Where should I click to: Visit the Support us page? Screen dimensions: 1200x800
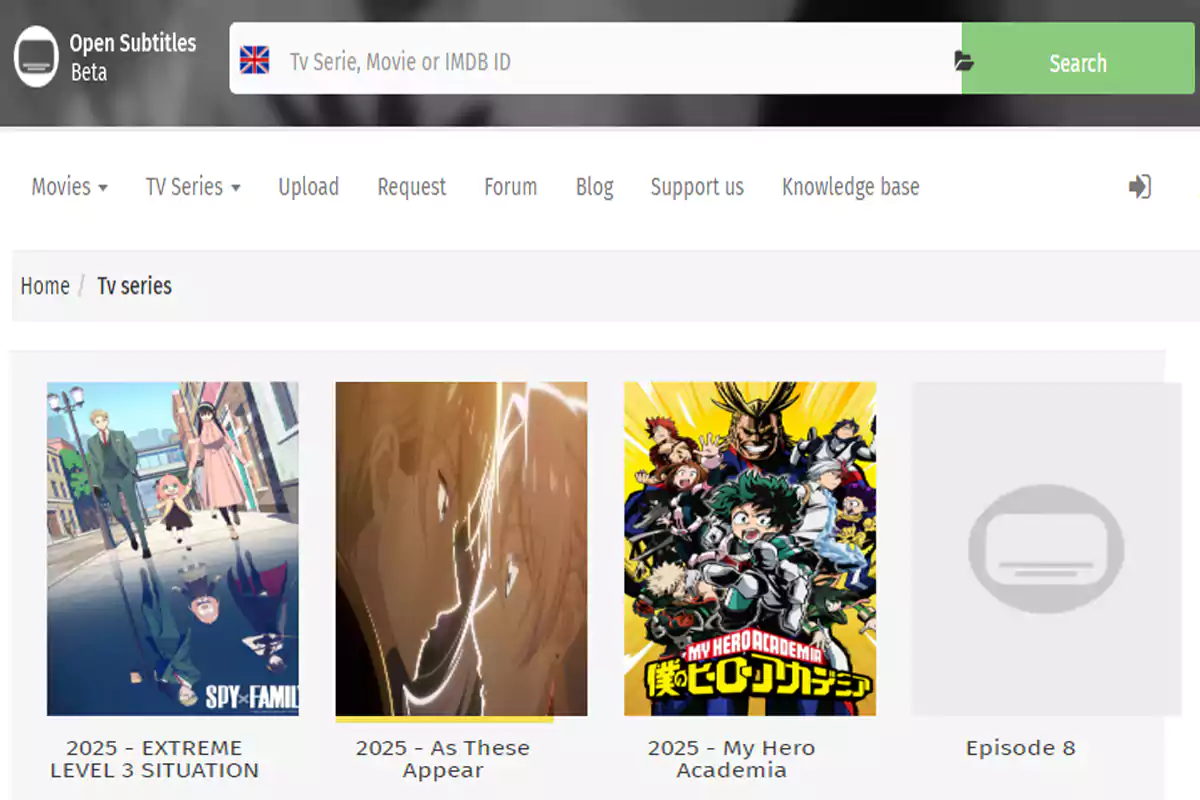[697, 187]
